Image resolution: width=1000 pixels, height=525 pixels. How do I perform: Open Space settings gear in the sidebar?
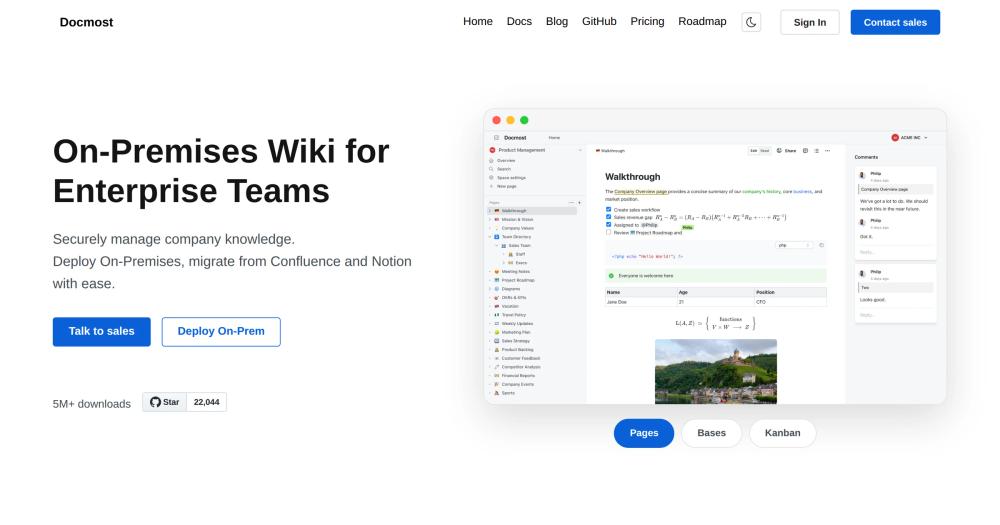[491, 177]
